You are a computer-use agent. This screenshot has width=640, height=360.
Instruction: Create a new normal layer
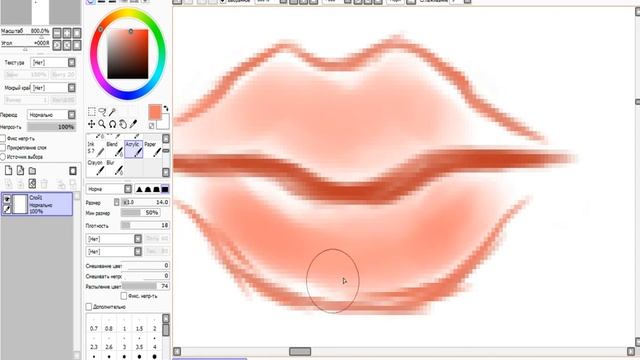click(9, 171)
